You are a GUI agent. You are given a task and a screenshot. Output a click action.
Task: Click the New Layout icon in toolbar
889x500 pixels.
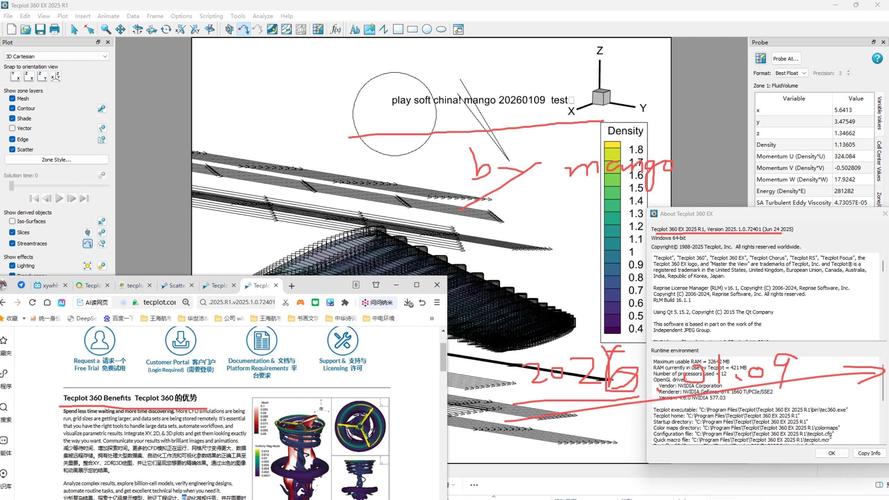point(12,29)
